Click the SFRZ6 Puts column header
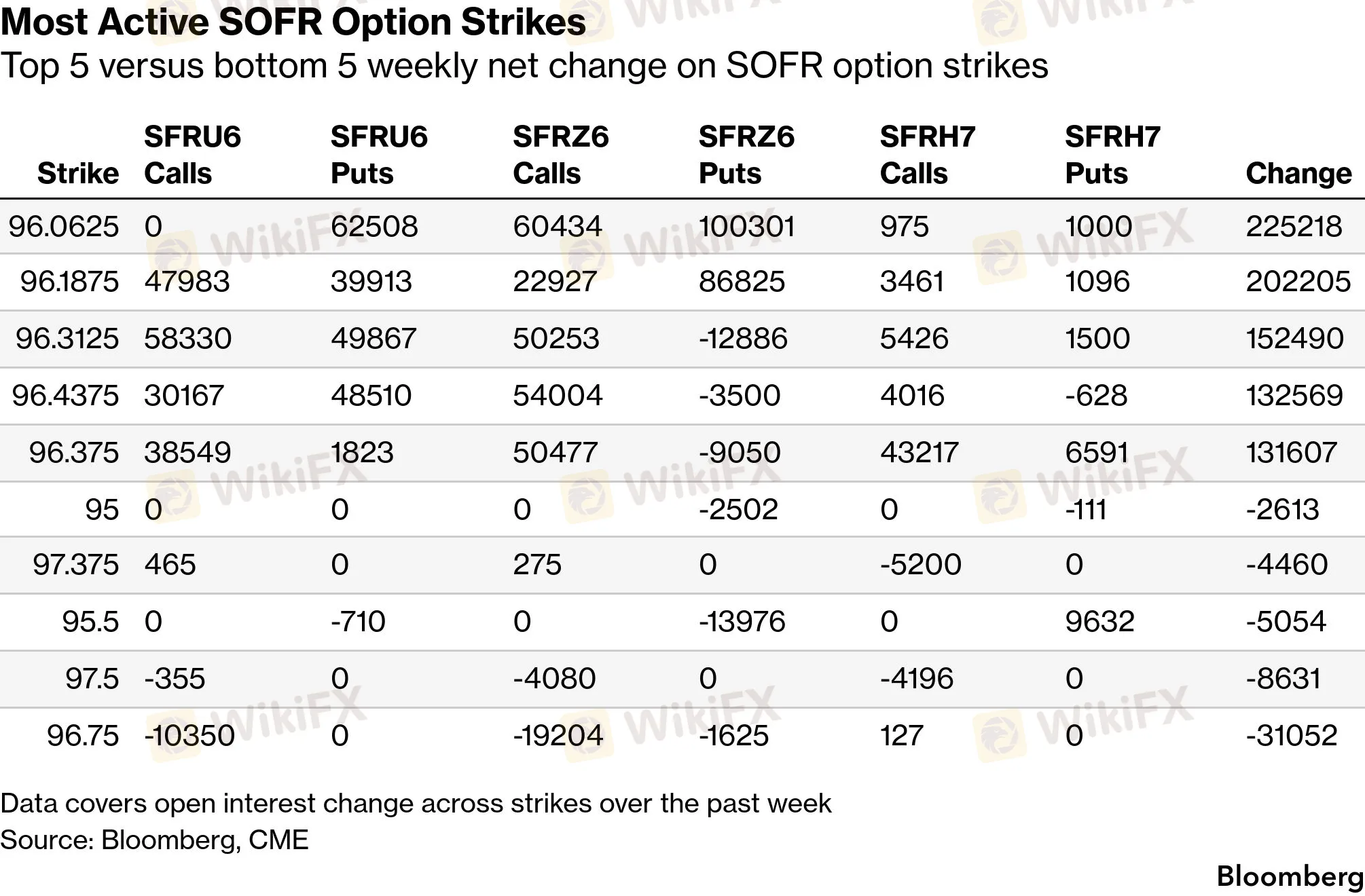 (x=746, y=155)
